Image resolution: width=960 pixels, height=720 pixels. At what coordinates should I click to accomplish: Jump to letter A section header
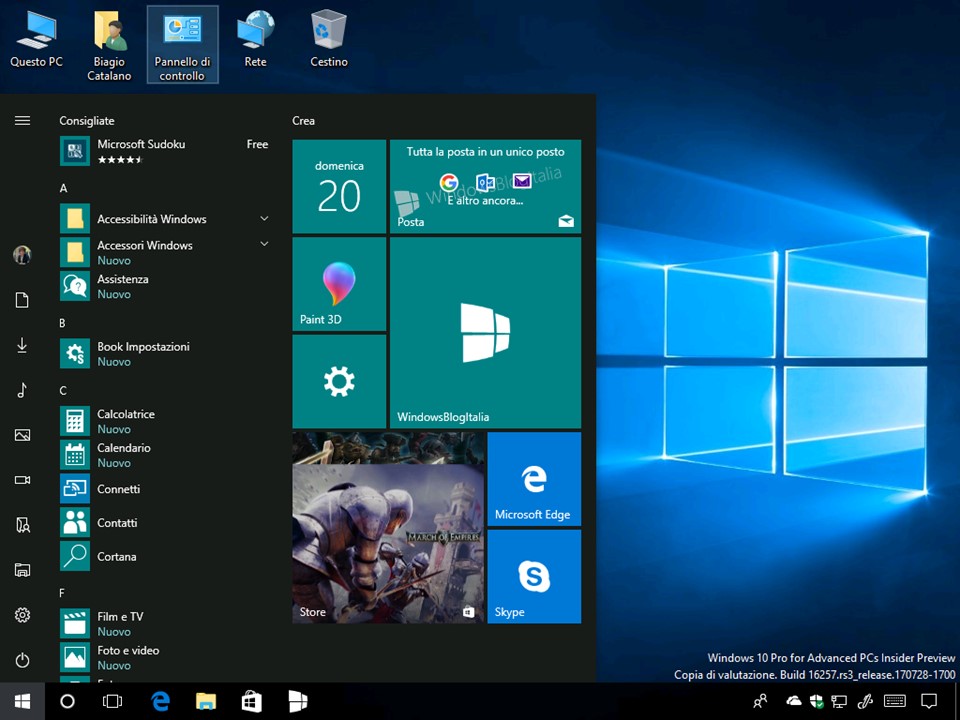tap(63, 189)
